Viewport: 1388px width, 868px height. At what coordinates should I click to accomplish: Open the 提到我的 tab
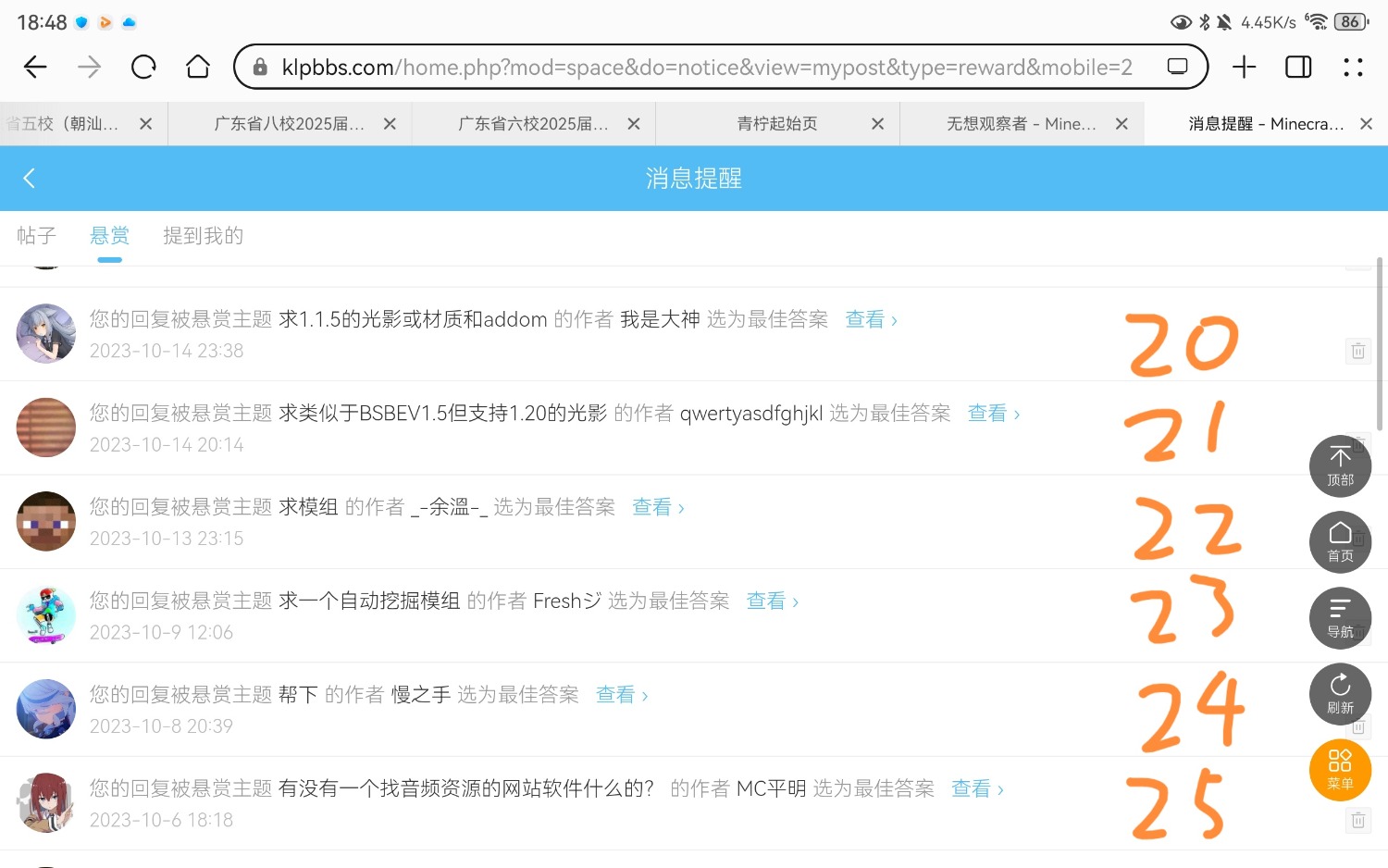tap(204, 236)
